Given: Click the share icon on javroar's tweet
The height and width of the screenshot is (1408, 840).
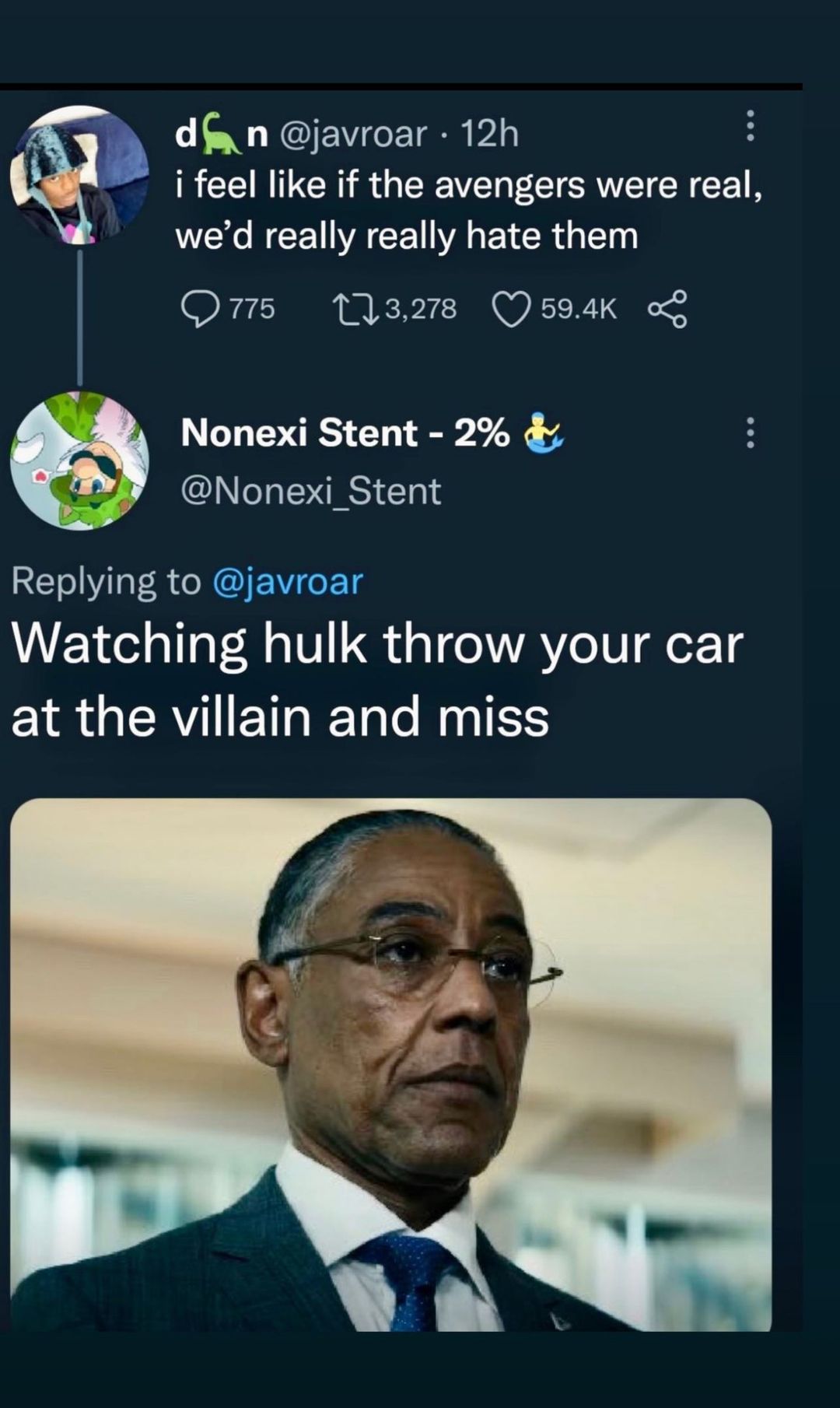Looking at the screenshot, I should (667, 310).
